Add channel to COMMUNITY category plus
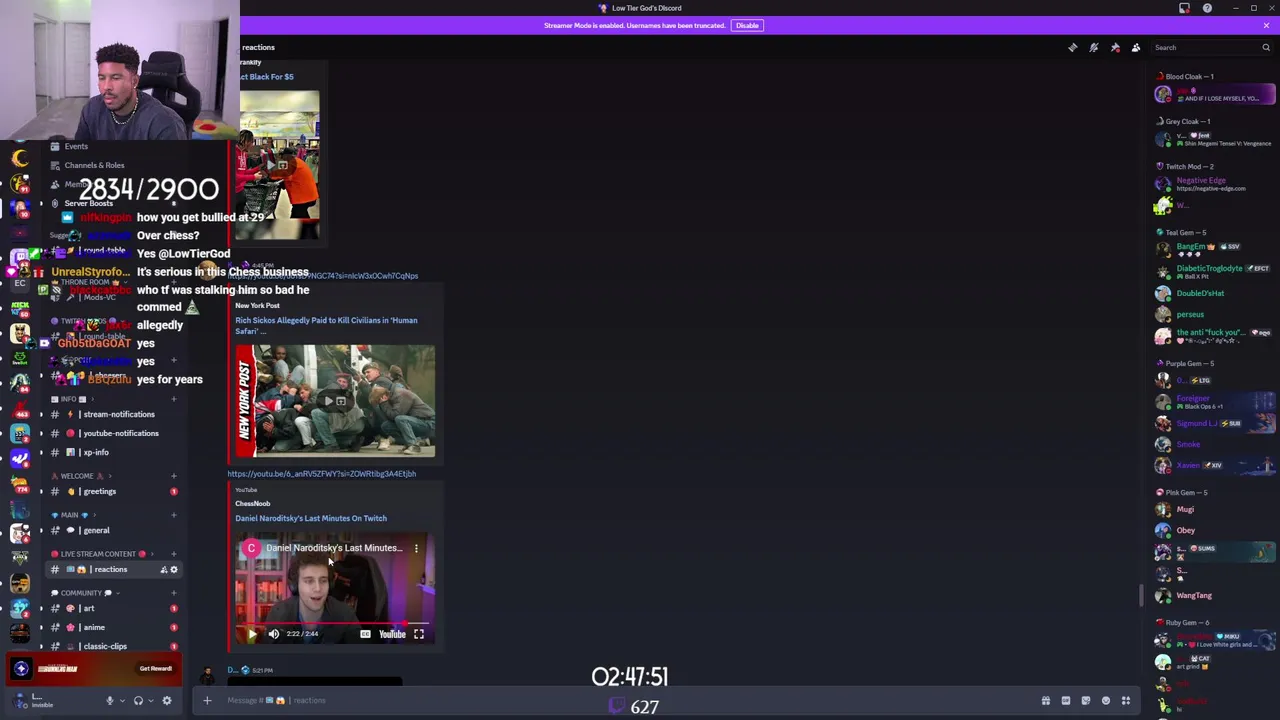The height and width of the screenshot is (720, 1280). point(174,593)
